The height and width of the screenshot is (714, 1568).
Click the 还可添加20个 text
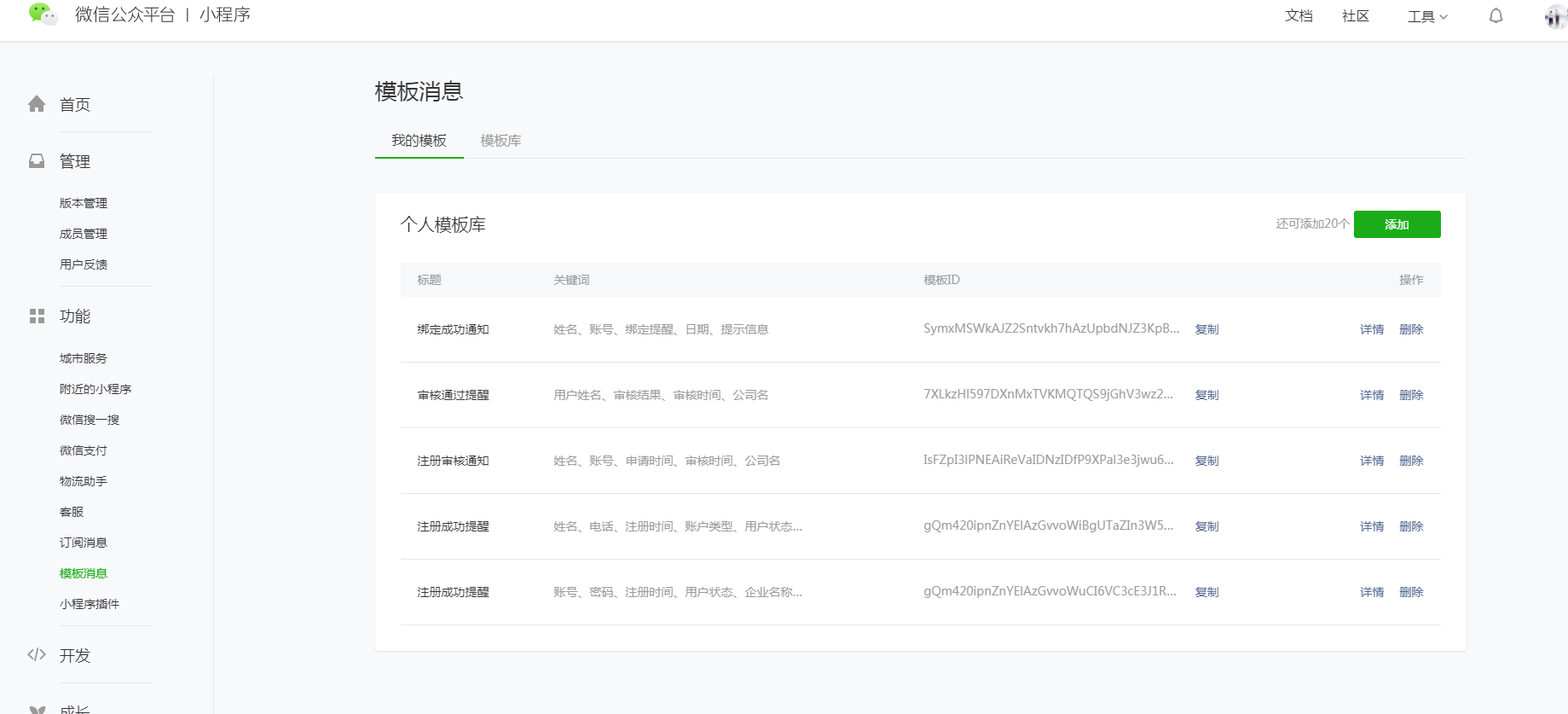pyautogui.click(x=1312, y=224)
